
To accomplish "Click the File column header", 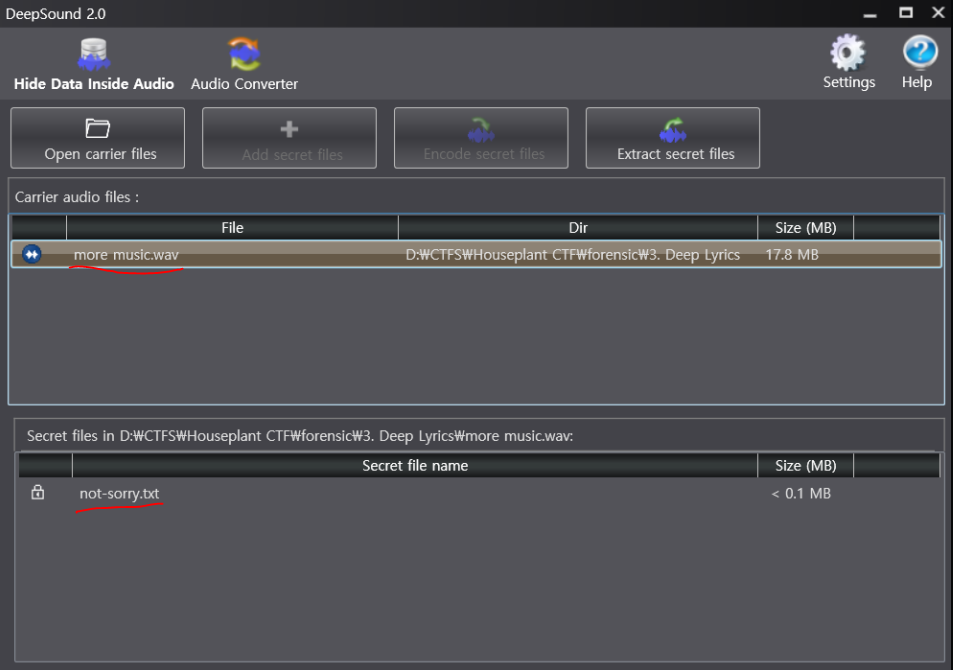I will [x=232, y=227].
